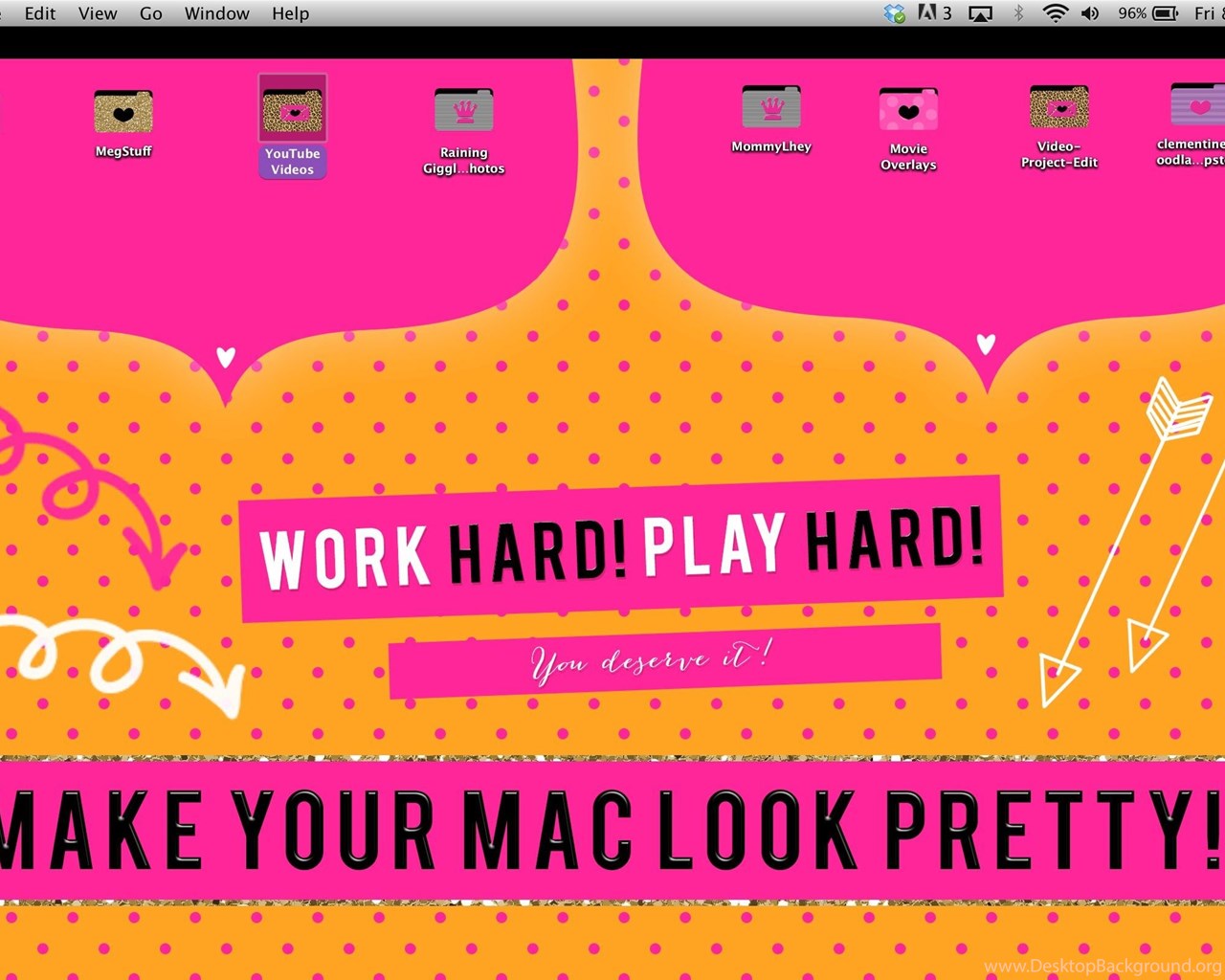Open the MegStuff folder on the desktop
The width and height of the screenshot is (1225, 980).
(123, 113)
